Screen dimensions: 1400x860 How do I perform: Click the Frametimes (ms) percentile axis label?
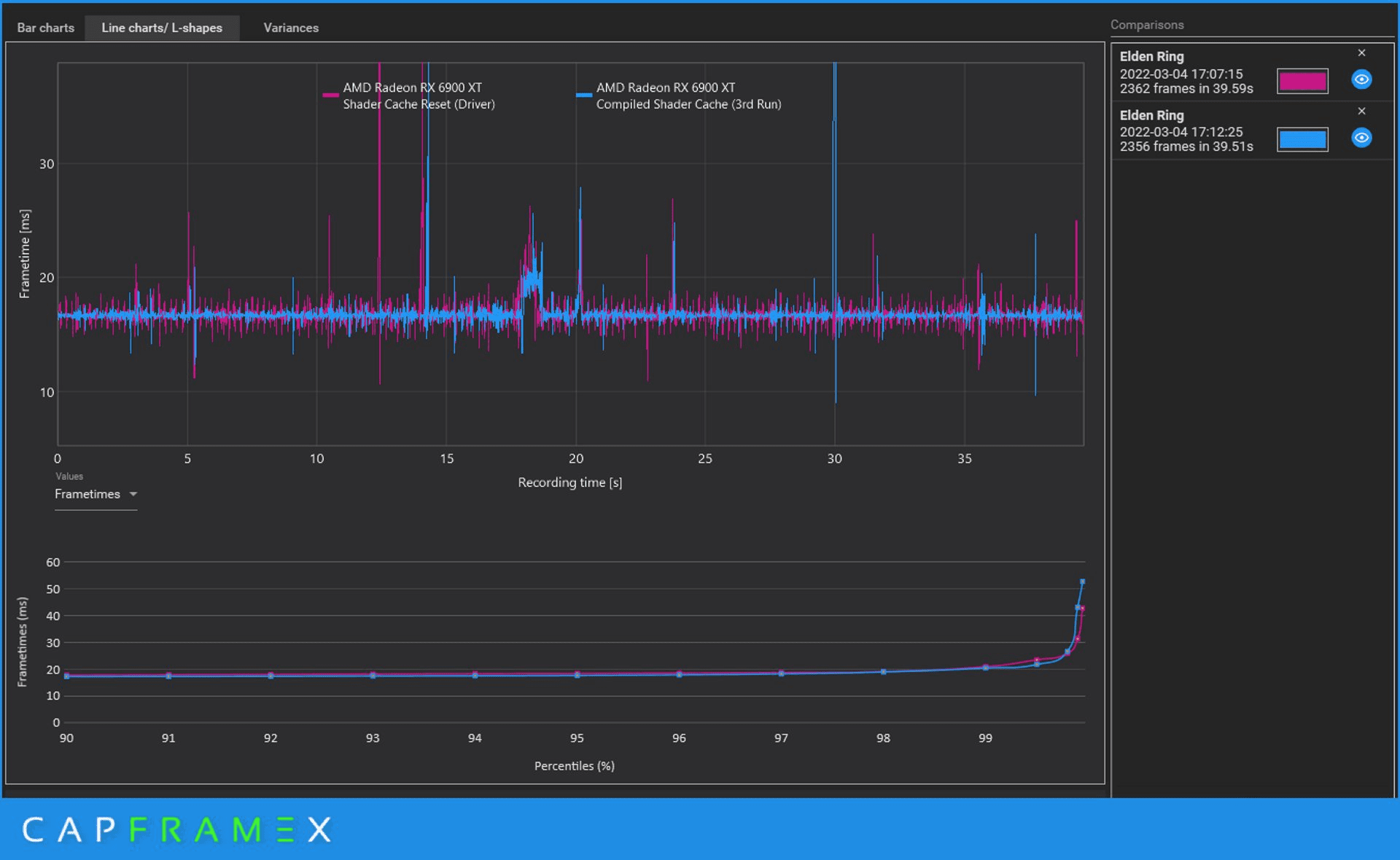23,642
